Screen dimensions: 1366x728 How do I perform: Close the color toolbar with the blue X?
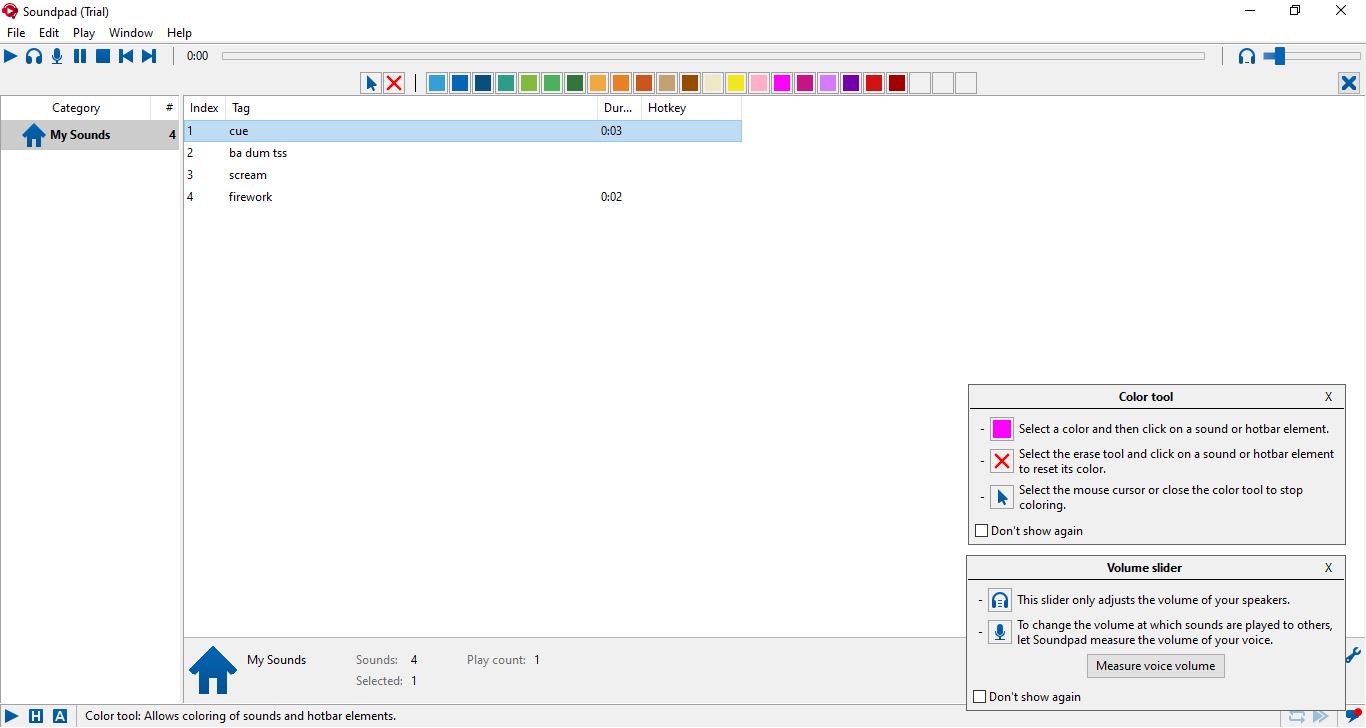1349,83
